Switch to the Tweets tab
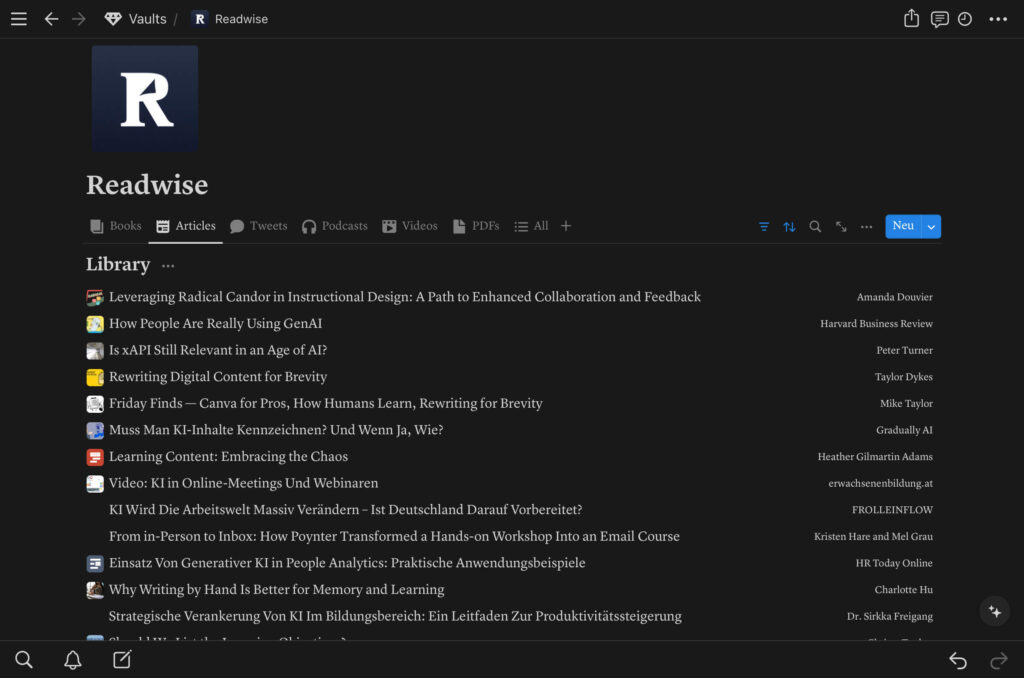This screenshot has height=678, width=1024. click(x=268, y=226)
